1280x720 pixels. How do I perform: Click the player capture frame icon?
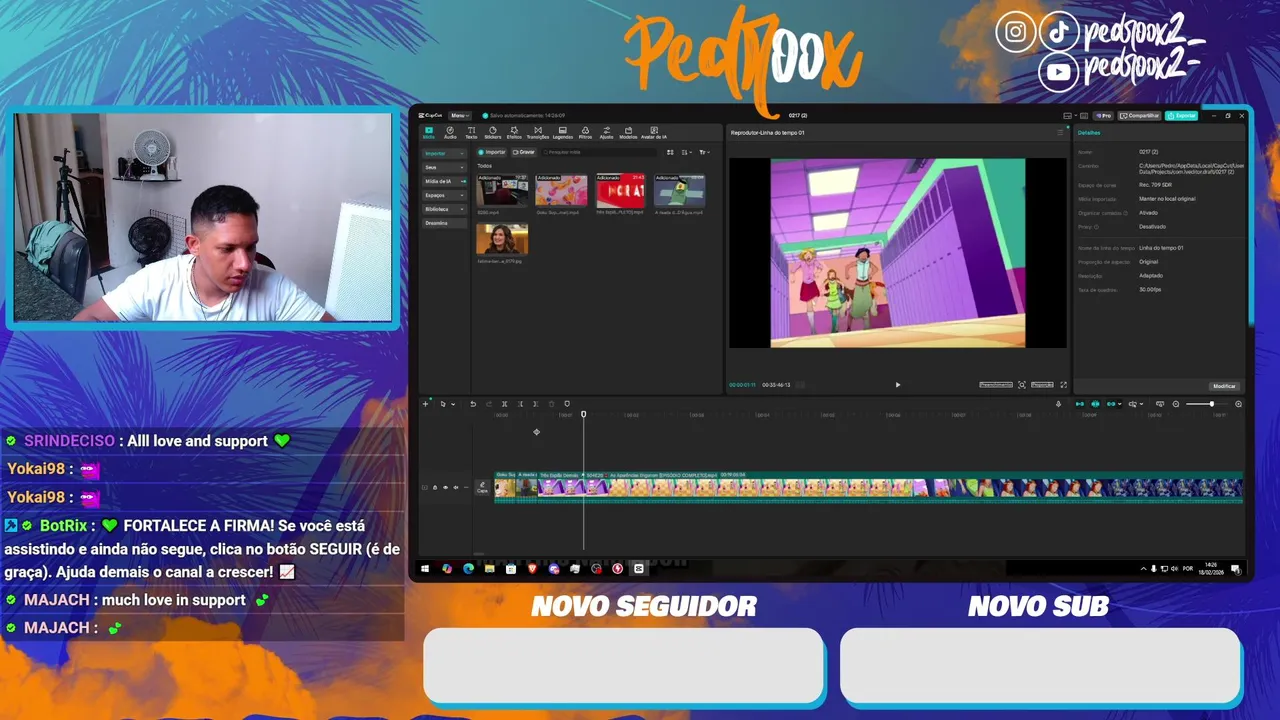click(x=1021, y=384)
